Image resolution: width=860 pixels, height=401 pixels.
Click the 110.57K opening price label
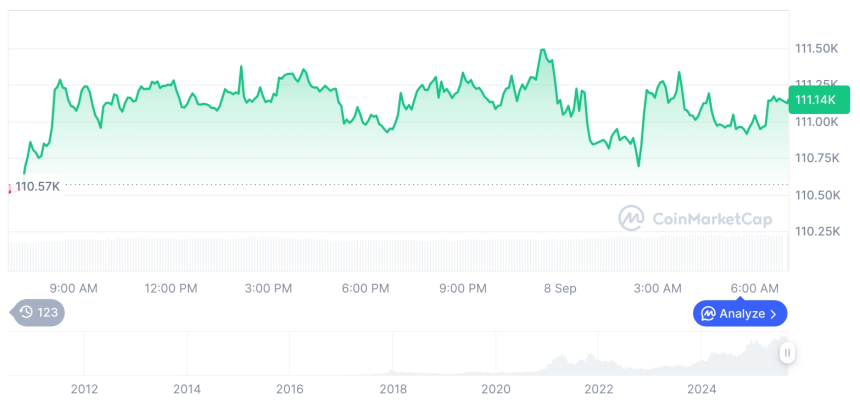[39, 186]
